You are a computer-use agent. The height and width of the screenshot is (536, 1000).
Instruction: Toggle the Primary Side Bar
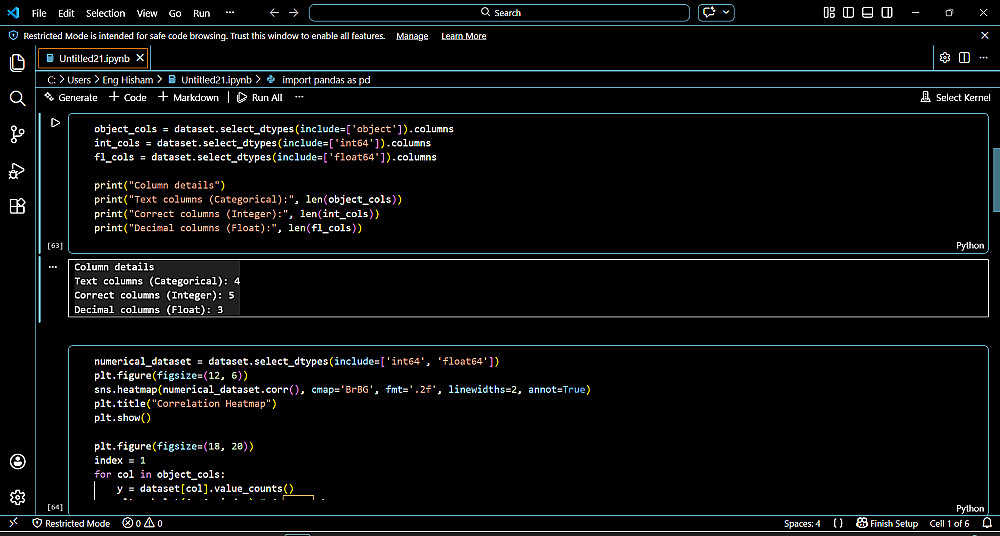pos(848,13)
